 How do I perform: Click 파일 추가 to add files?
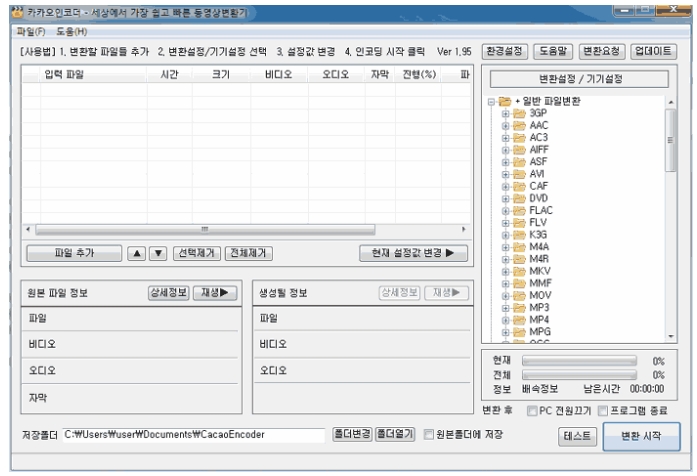[74, 253]
